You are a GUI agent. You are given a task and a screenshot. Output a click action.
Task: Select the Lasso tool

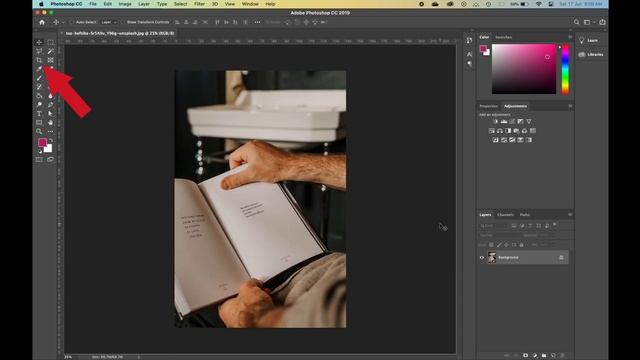39,51
